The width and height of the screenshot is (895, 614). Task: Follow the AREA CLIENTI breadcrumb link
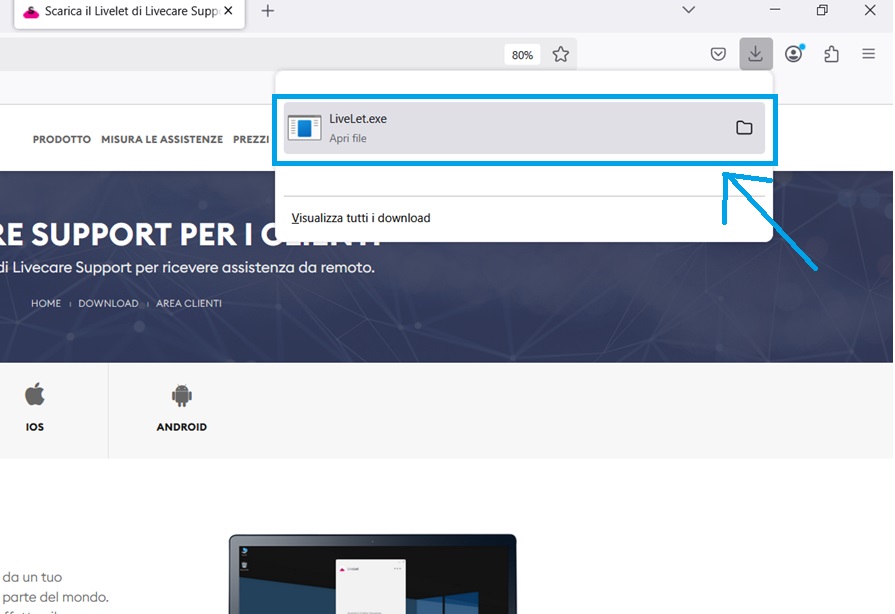(189, 303)
